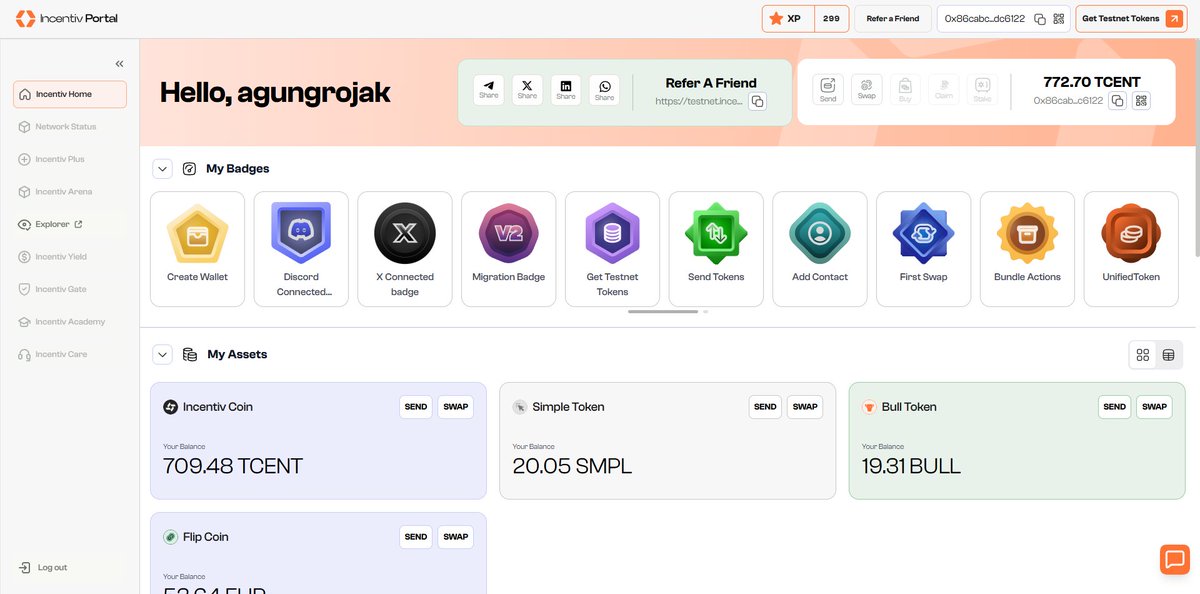The height and width of the screenshot is (594, 1200).
Task: Open the Migration Badge
Action: pos(508,249)
